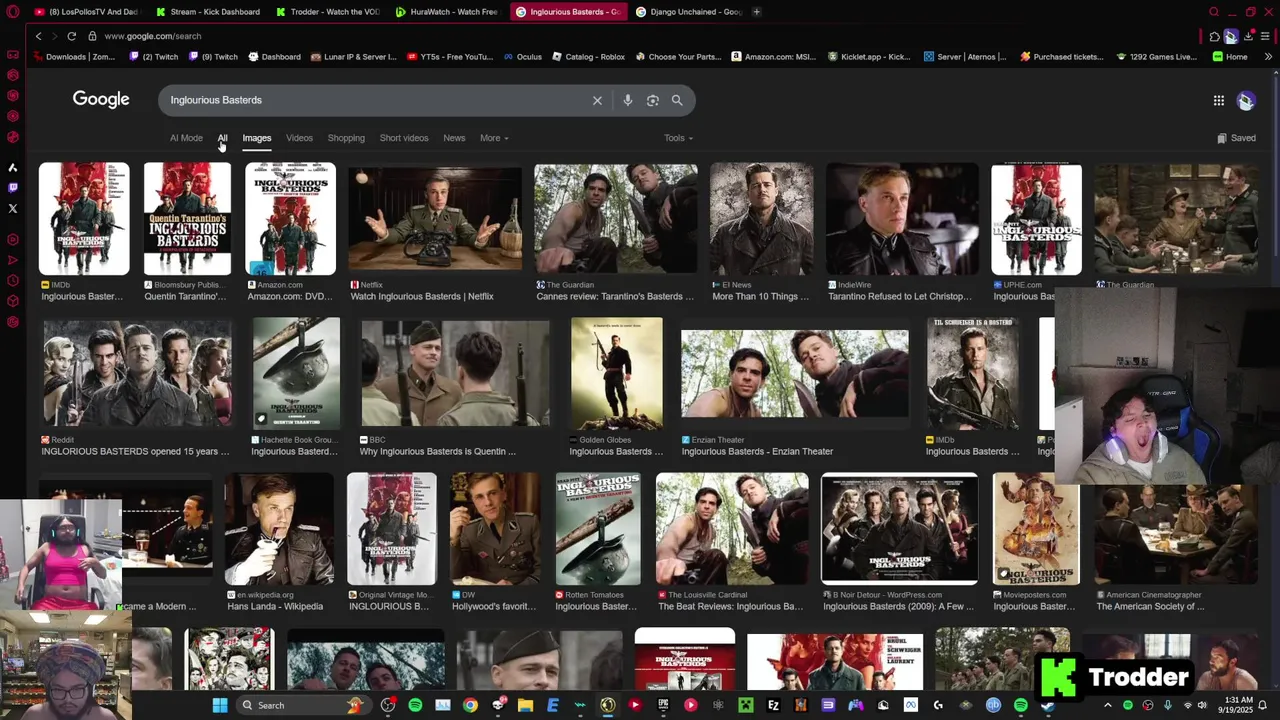
Task: Switch to Django Unchained browser tab
Action: 688,12
